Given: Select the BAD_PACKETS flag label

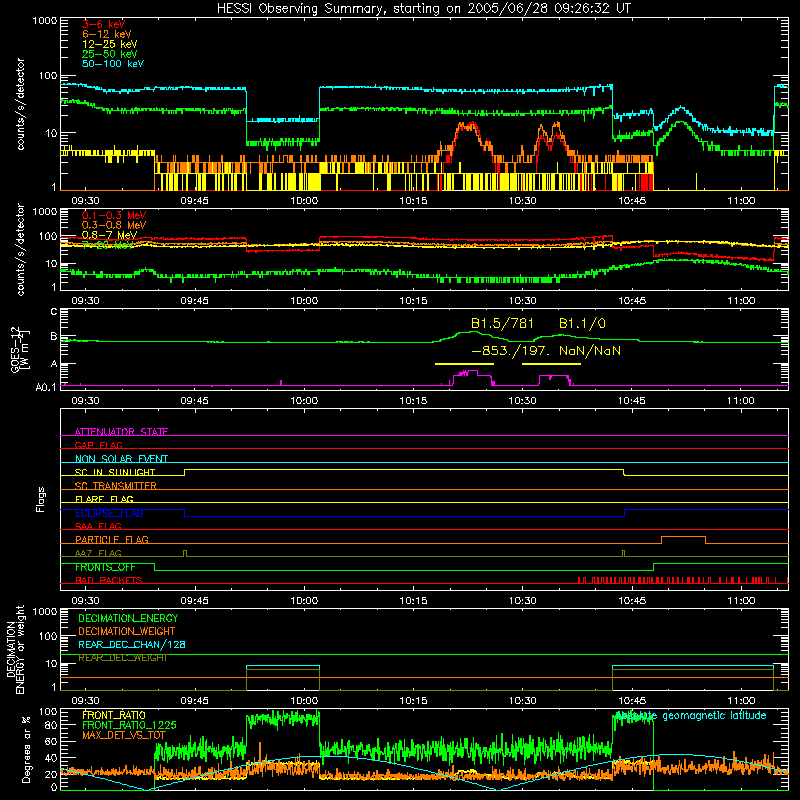Looking at the screenshot, I should click(x=109, y=580).
